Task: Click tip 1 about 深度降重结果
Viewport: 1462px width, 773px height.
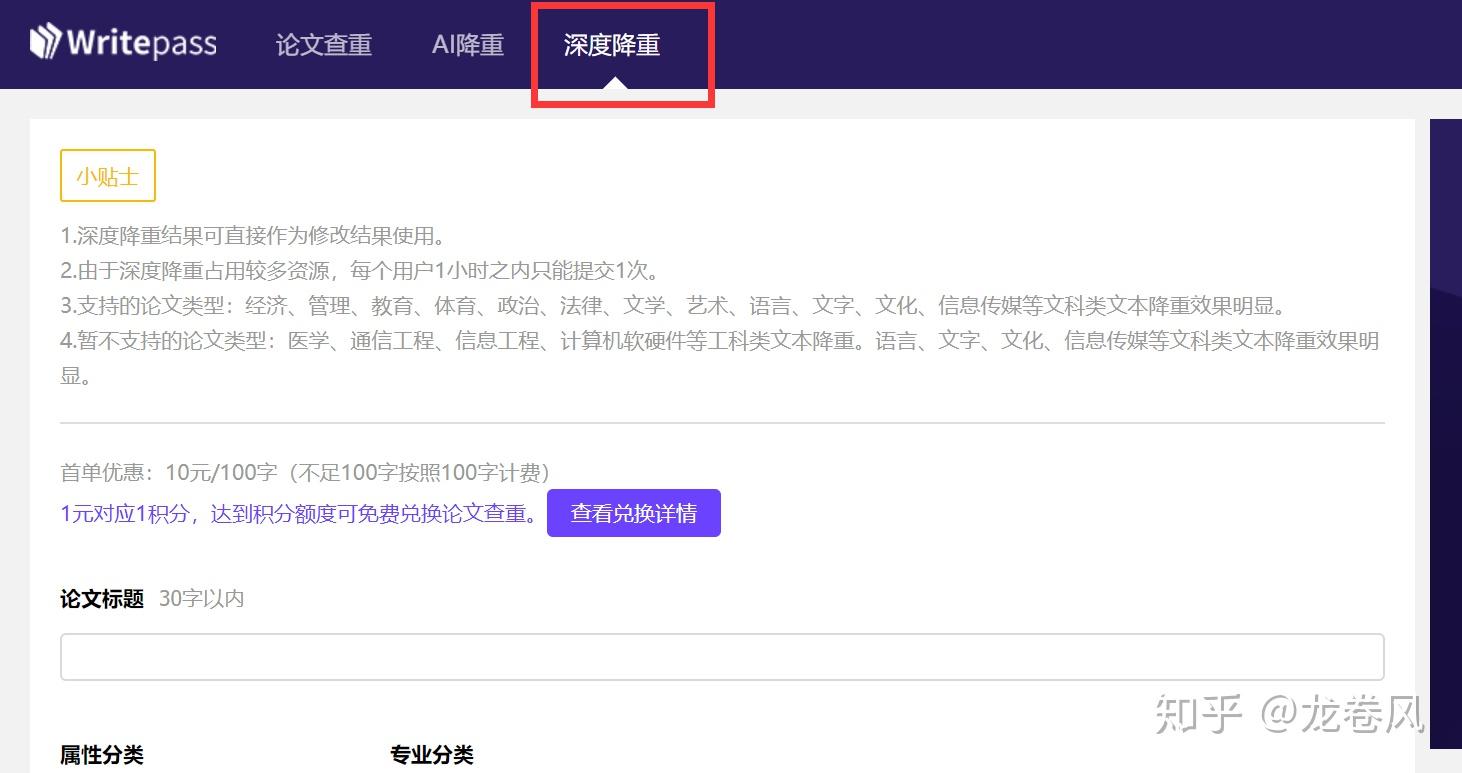Action: [x=252, y=236]
